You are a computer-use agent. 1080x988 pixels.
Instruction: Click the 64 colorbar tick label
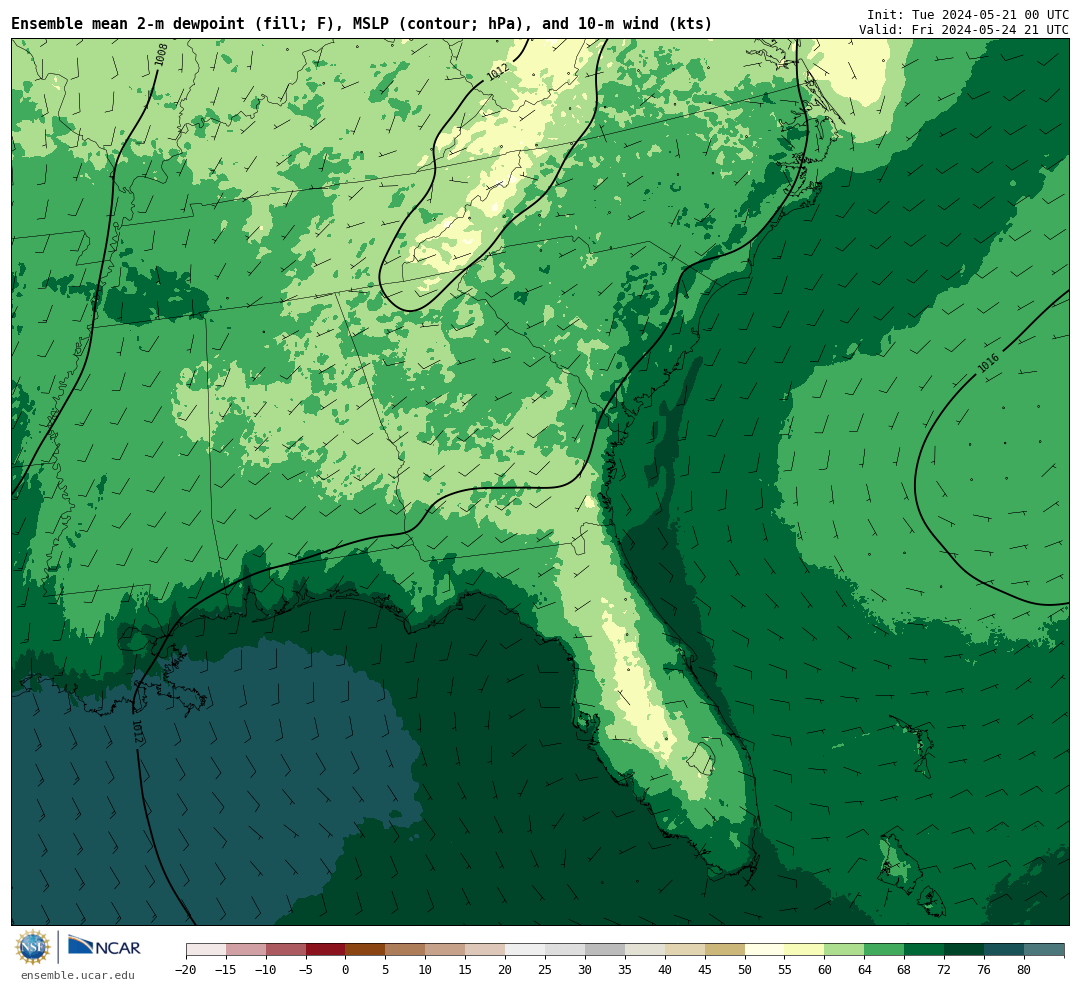point(865,969)
